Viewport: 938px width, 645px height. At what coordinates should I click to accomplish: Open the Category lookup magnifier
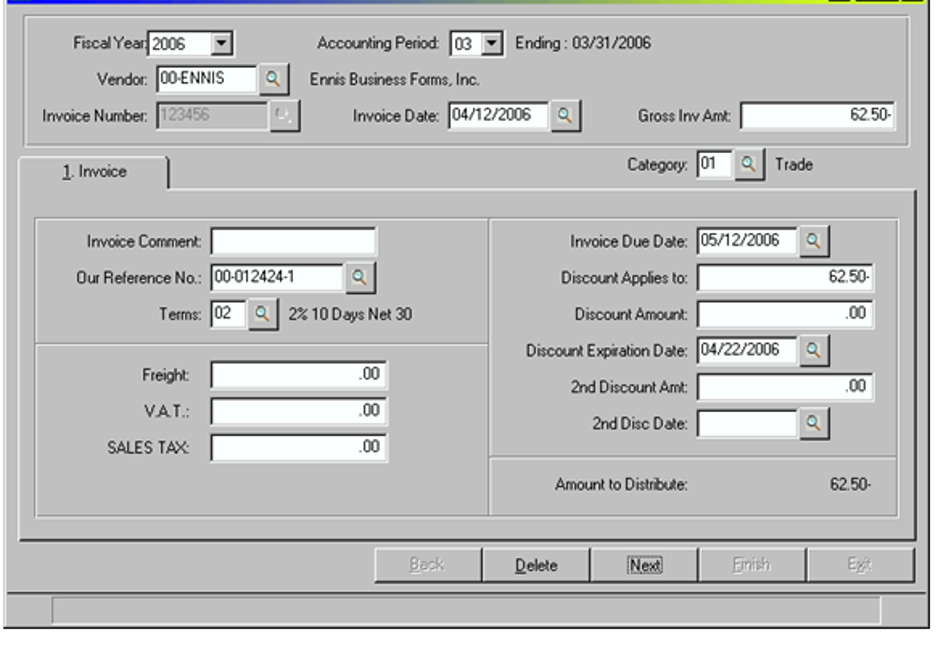(x=749, y=165)
